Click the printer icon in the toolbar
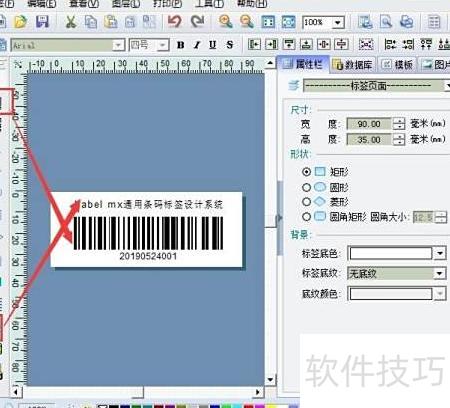The height and width of the screenshot is (408, 450). pyautogui.click(x=406, y=22)
